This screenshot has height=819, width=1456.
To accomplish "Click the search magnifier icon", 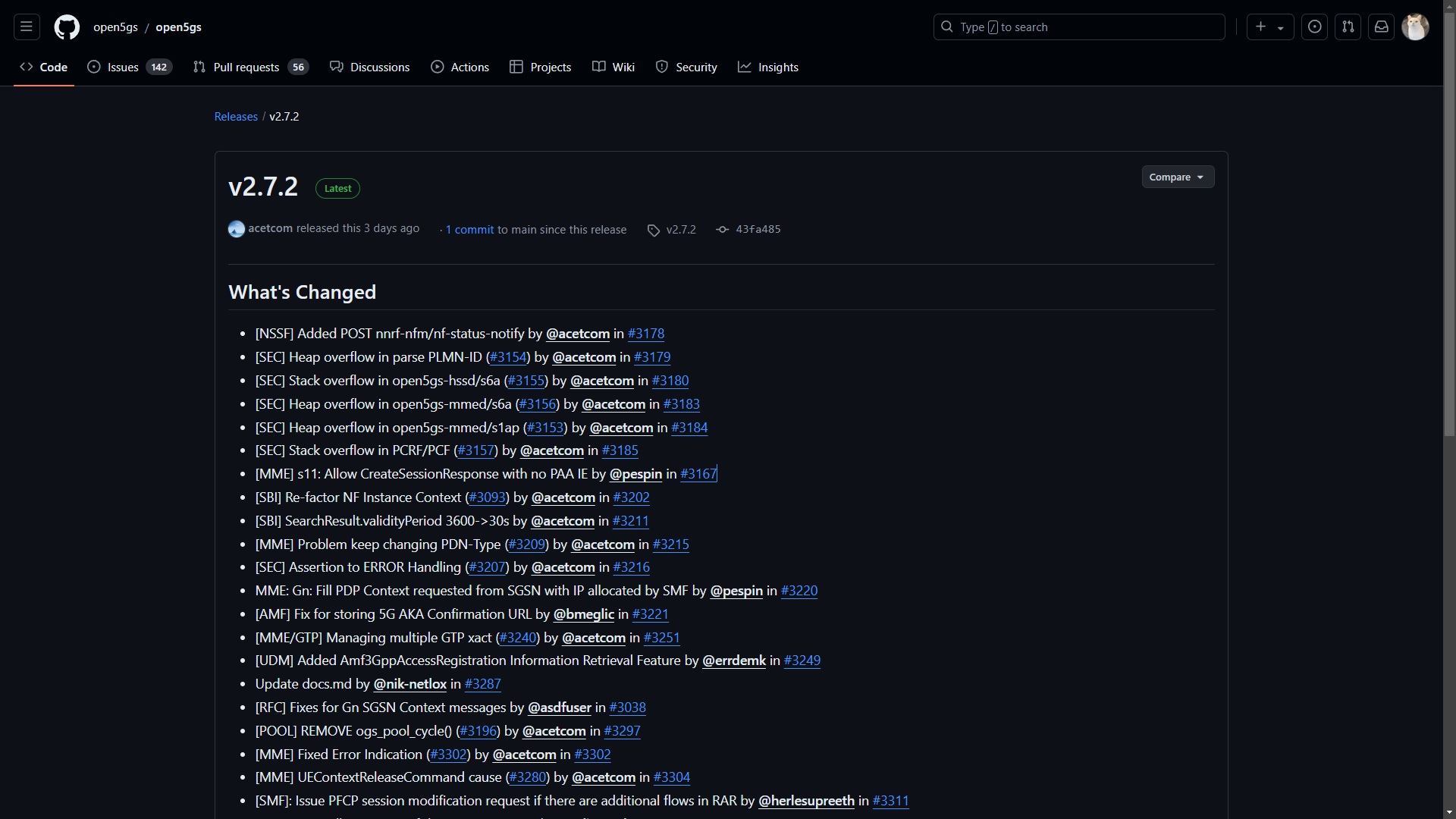I will (947, 27).
